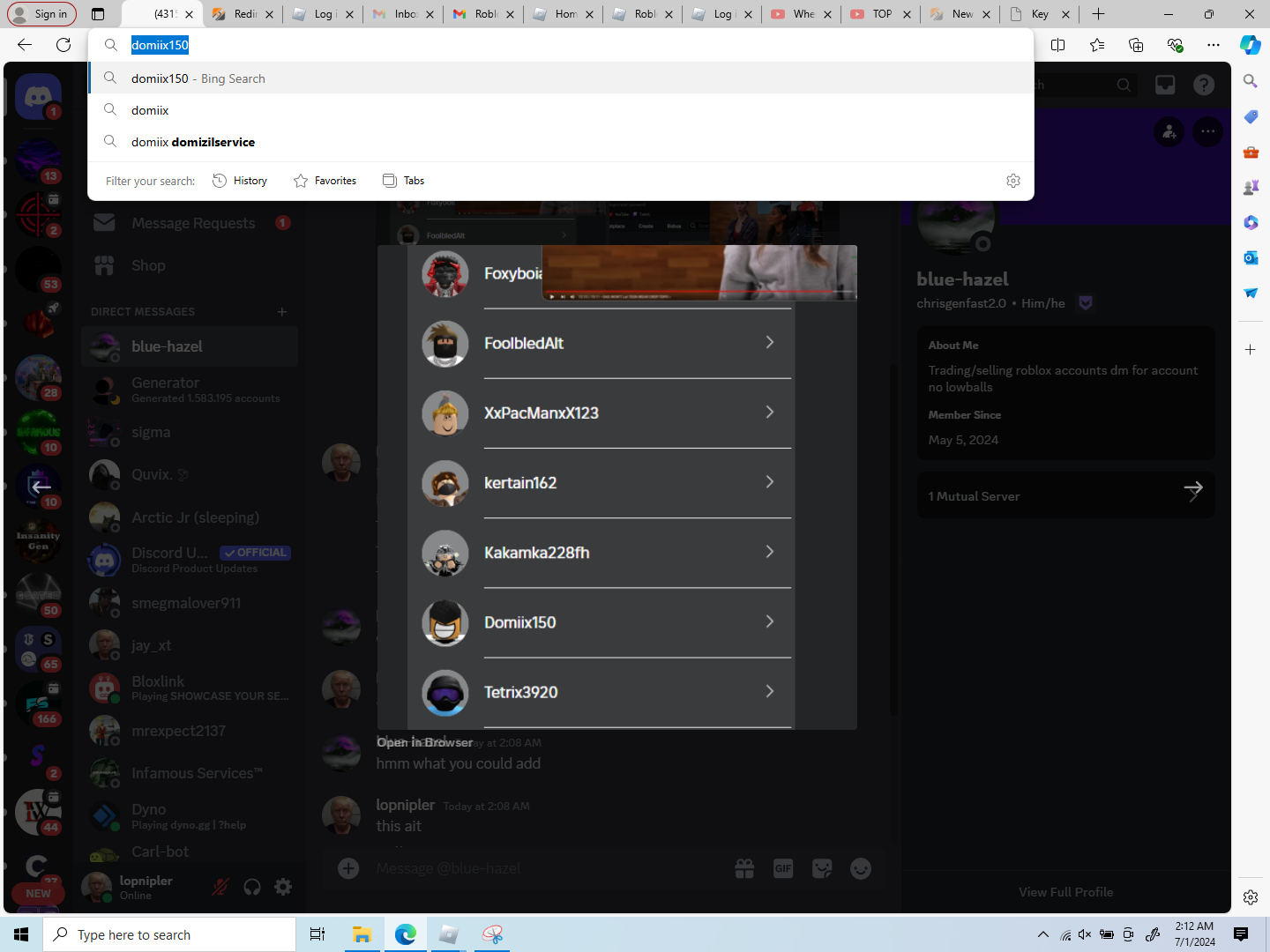
Task: Filter search suggestions by History
Action: [240, 181]
